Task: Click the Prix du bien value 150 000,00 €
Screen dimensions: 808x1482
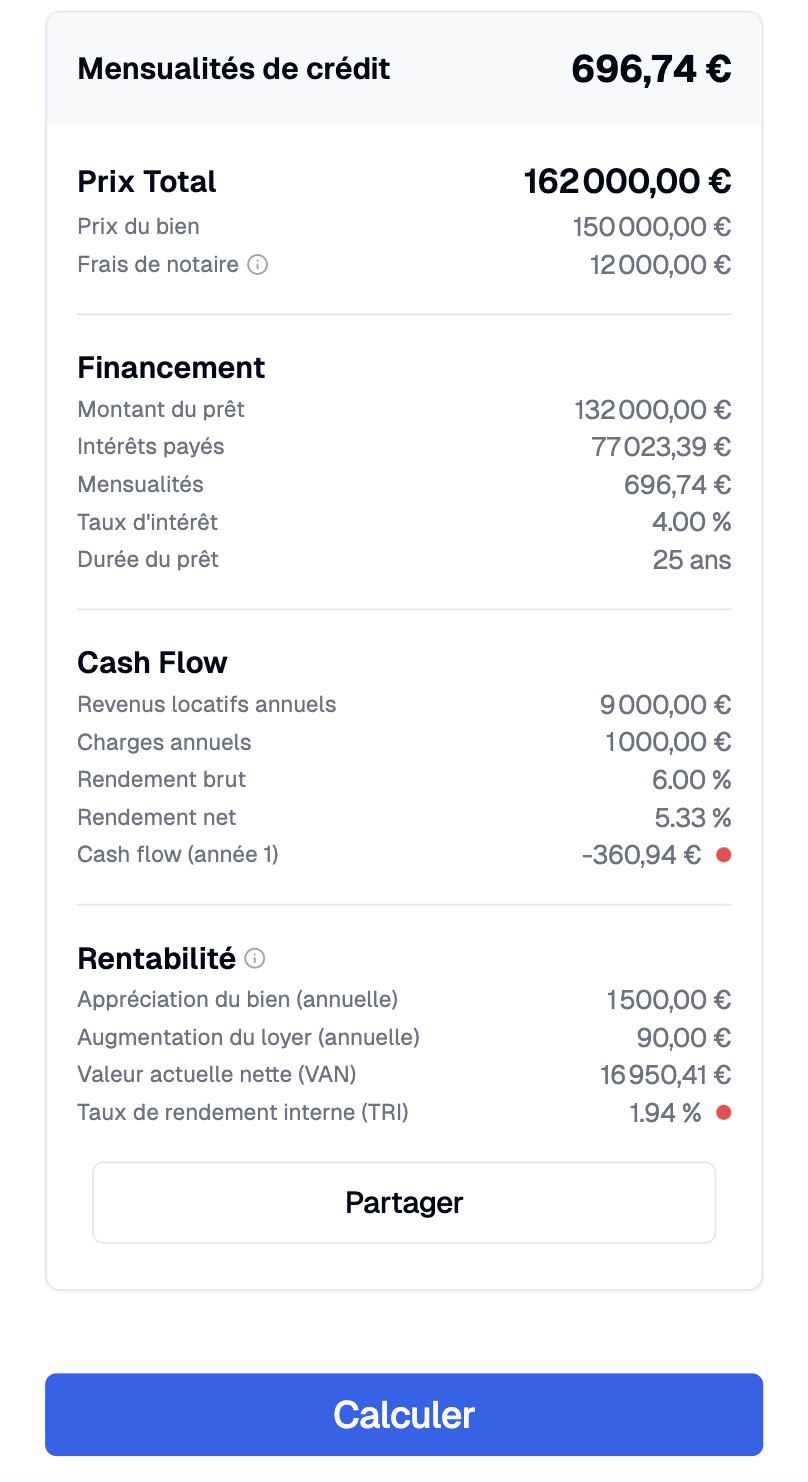Action: click(x=652, y=227)
